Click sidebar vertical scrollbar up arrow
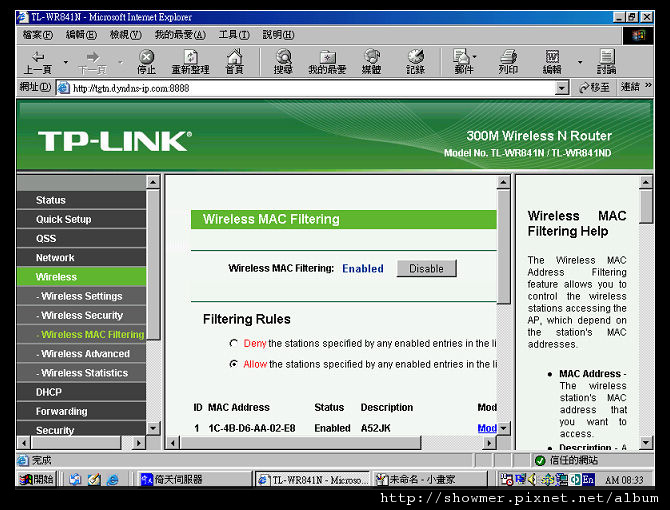Image resolution: width=670 pixels, height=510 pixels. coord(153,182)
